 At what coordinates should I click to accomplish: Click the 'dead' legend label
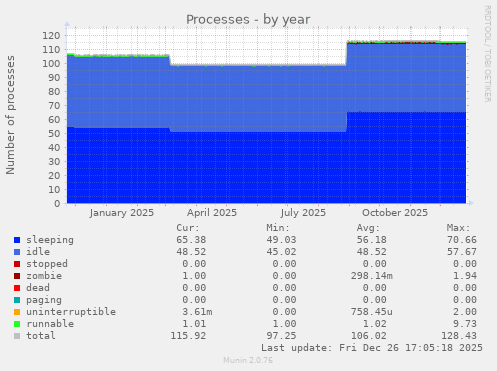click(x=38, y=288)
